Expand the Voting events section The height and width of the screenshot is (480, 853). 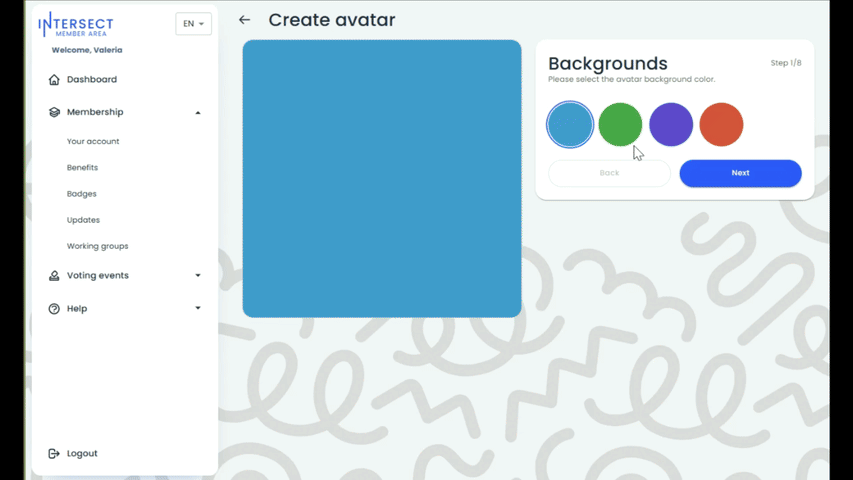[198, 275]
